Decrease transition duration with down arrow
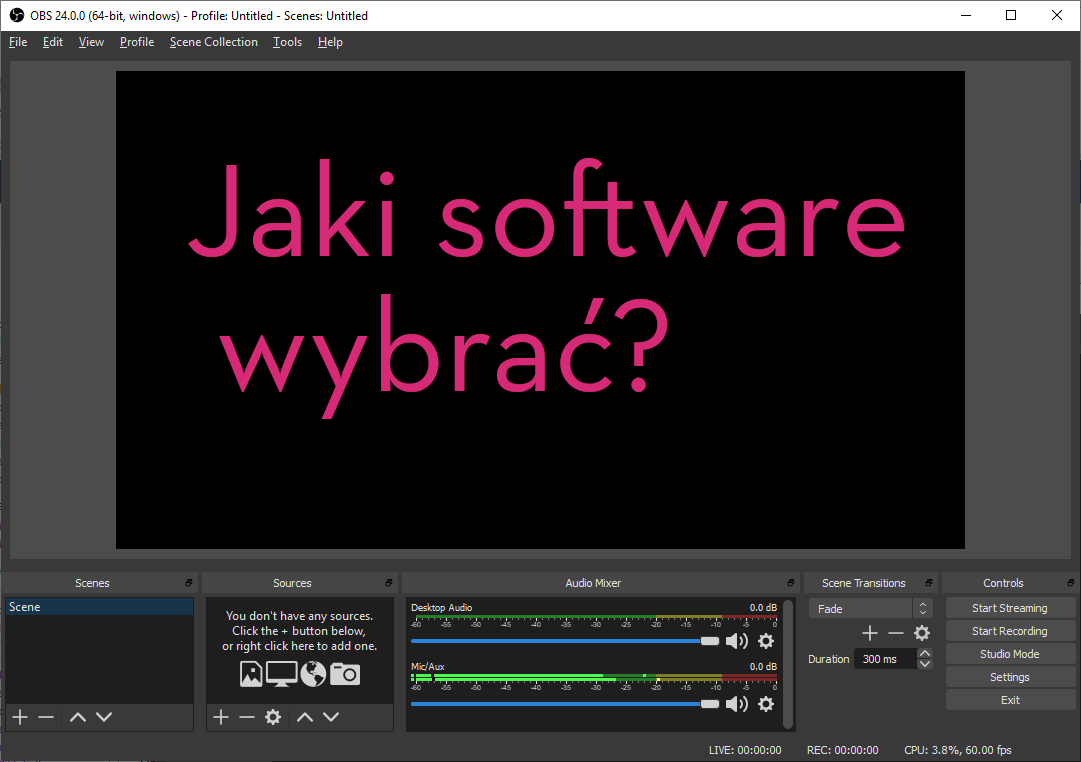 [x=925, y=664]
